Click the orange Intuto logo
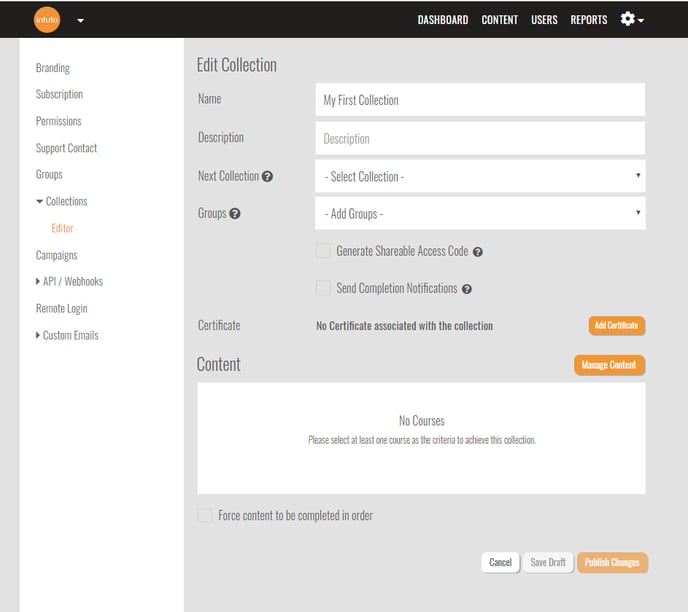The height and width of the screenshot is (612, 688). tap(47, 20)
